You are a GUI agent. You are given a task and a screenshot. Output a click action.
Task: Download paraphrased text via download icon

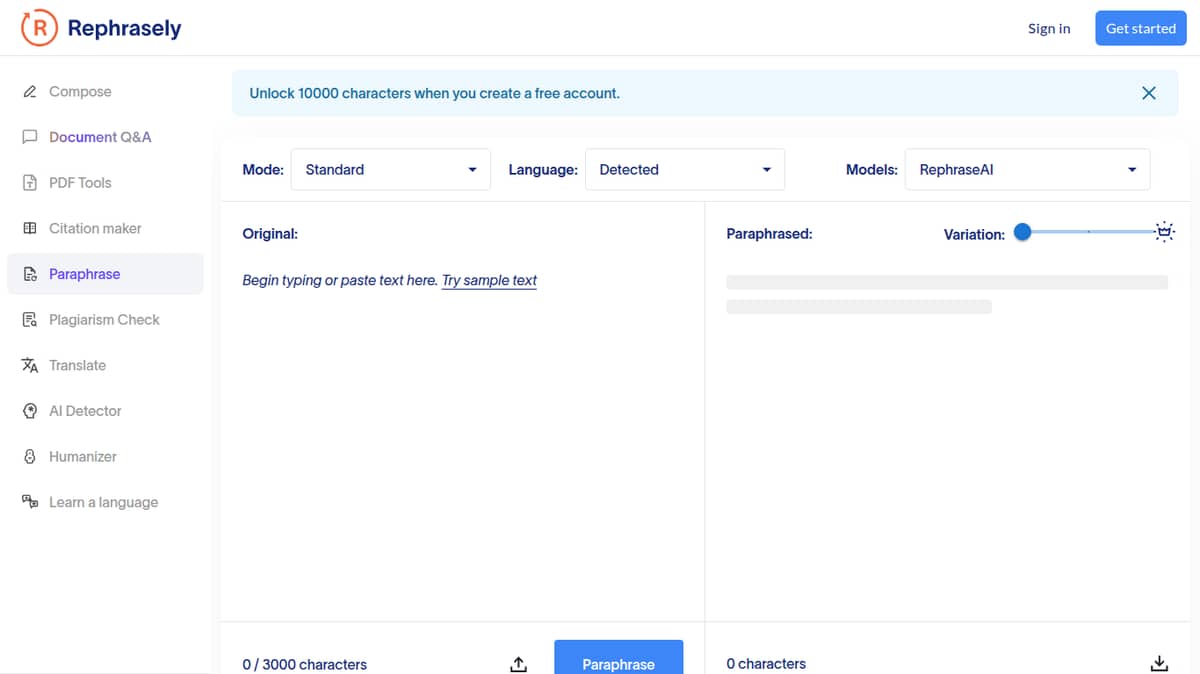(x=1160, y=664)
